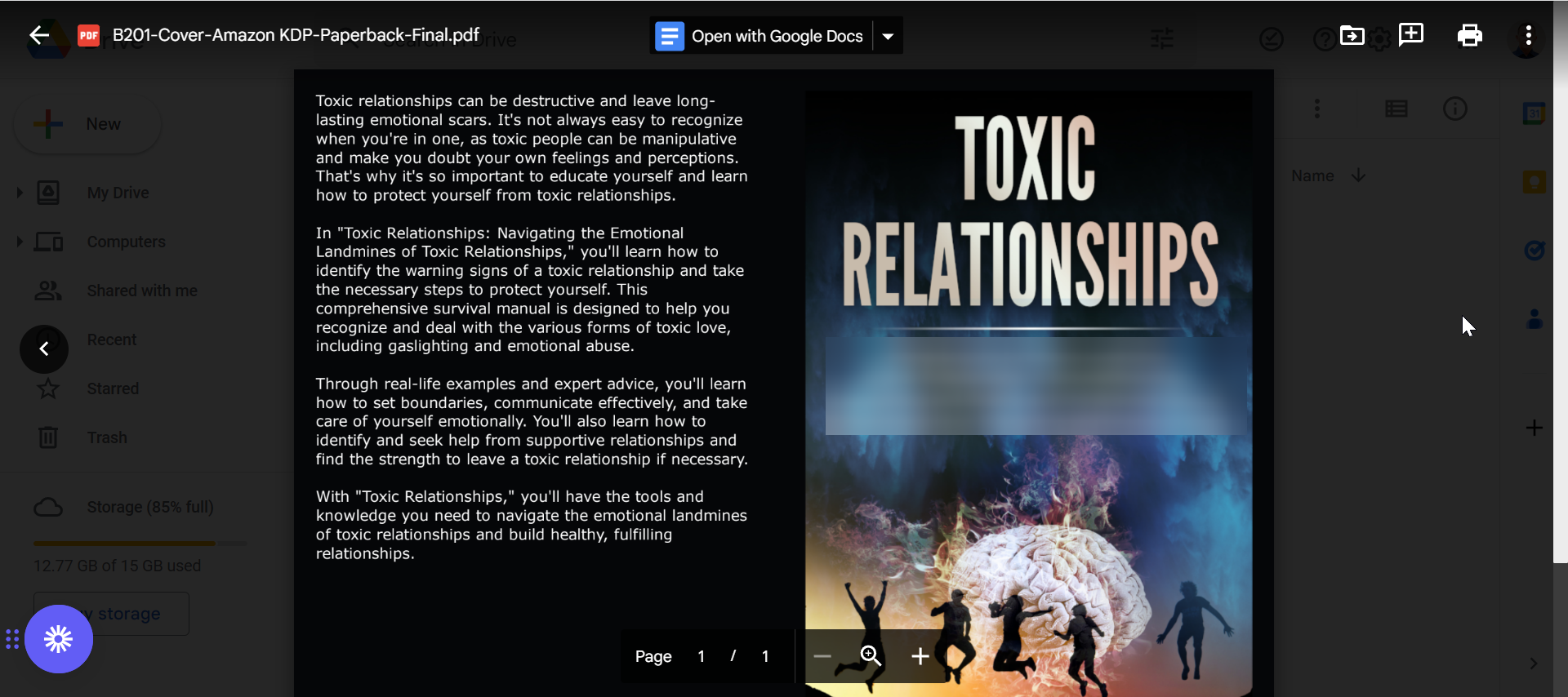Click the Toxic Relationships book cover image
The height and width of the screenshot is (697, 1568).
point(1028,393)
